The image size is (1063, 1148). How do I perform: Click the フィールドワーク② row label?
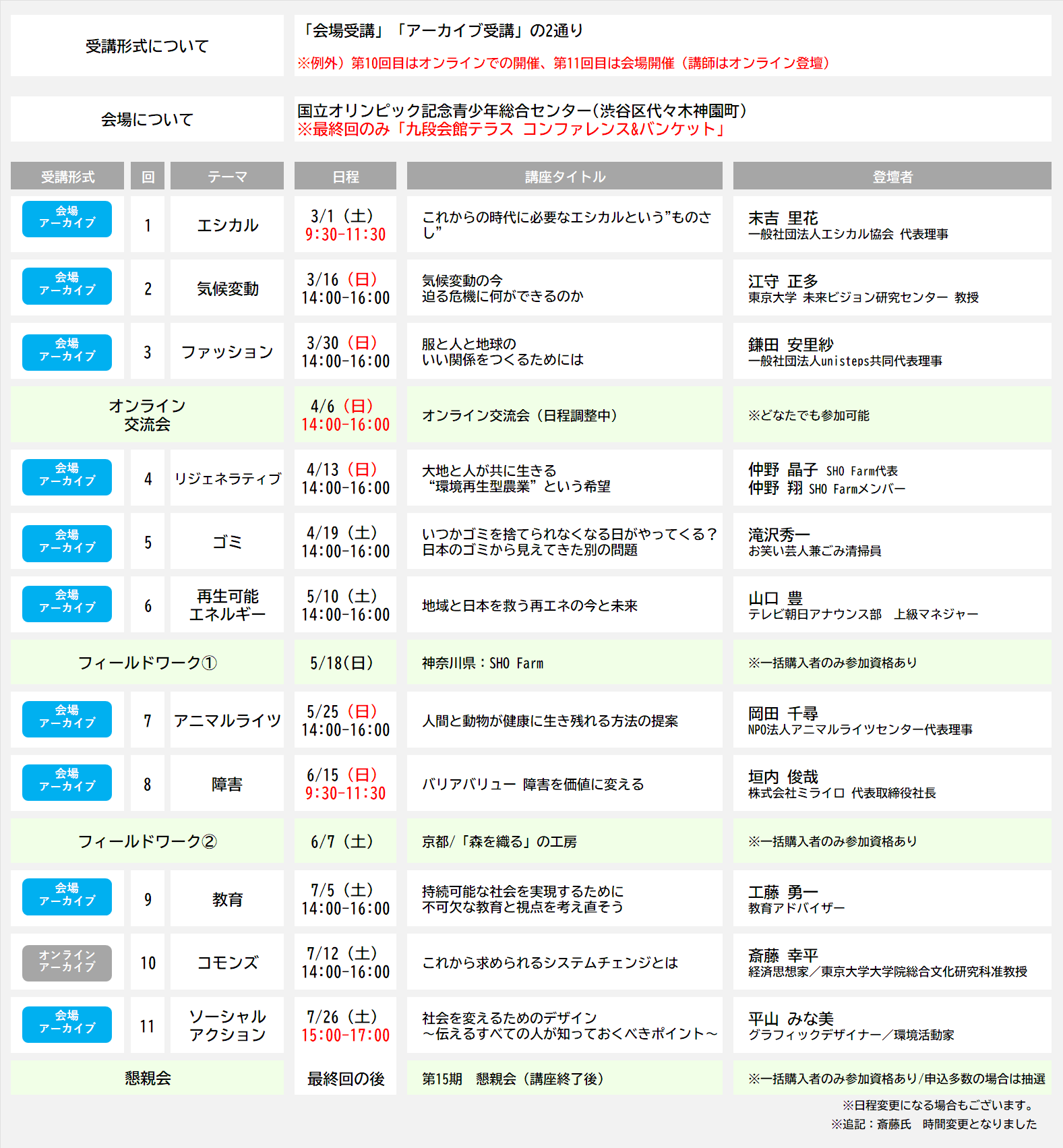(147, 841)
